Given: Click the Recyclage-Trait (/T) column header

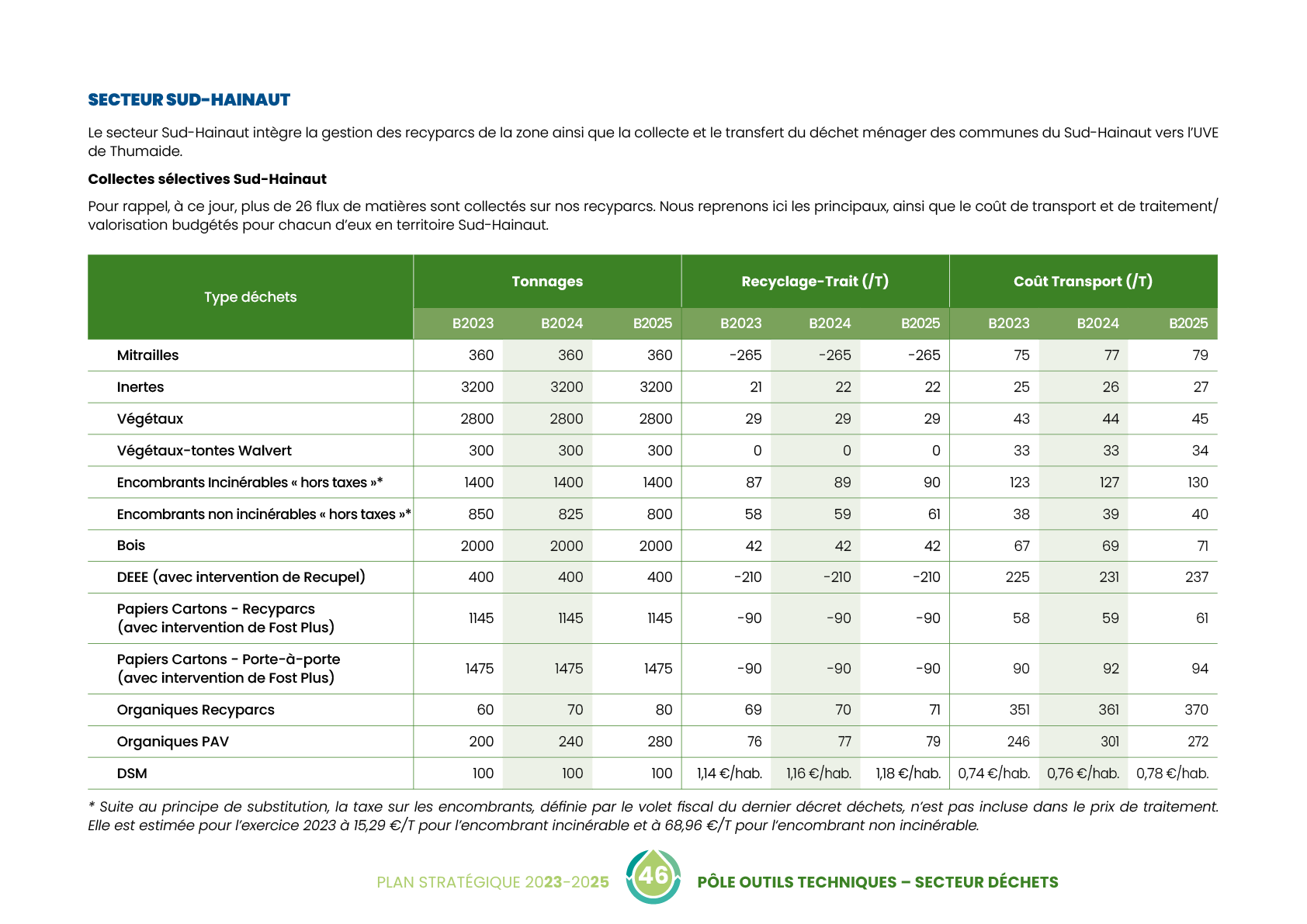Looking at the screenshot, I should click(815, 282).
